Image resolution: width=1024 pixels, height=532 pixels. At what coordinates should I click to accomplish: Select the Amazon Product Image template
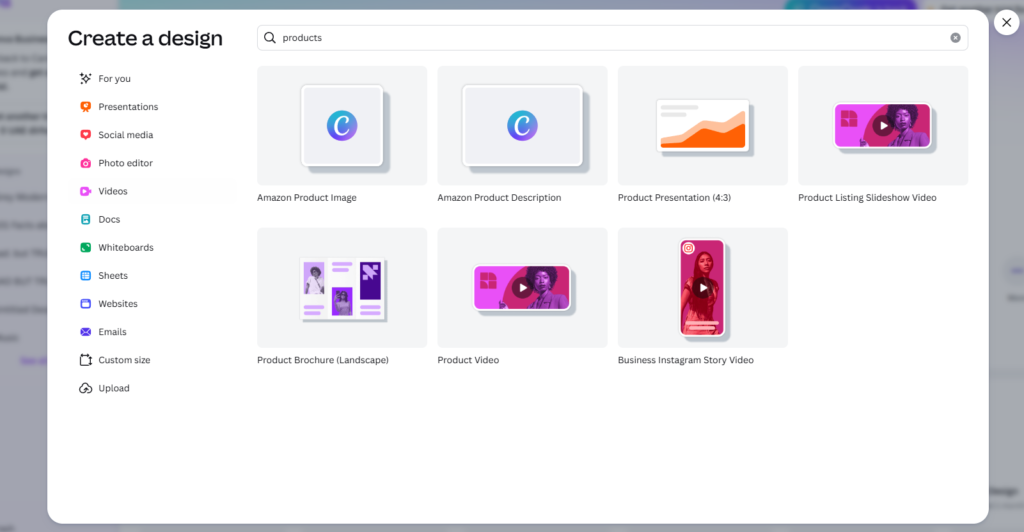tap(342, 126)
